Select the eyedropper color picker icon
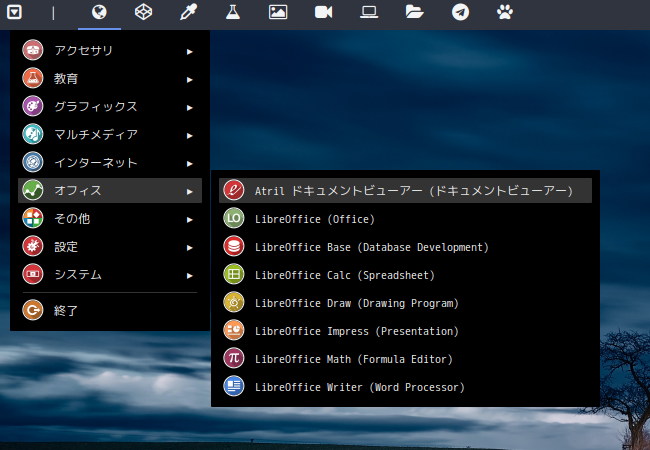Screen dimensions: 650x450 (188, 12)
